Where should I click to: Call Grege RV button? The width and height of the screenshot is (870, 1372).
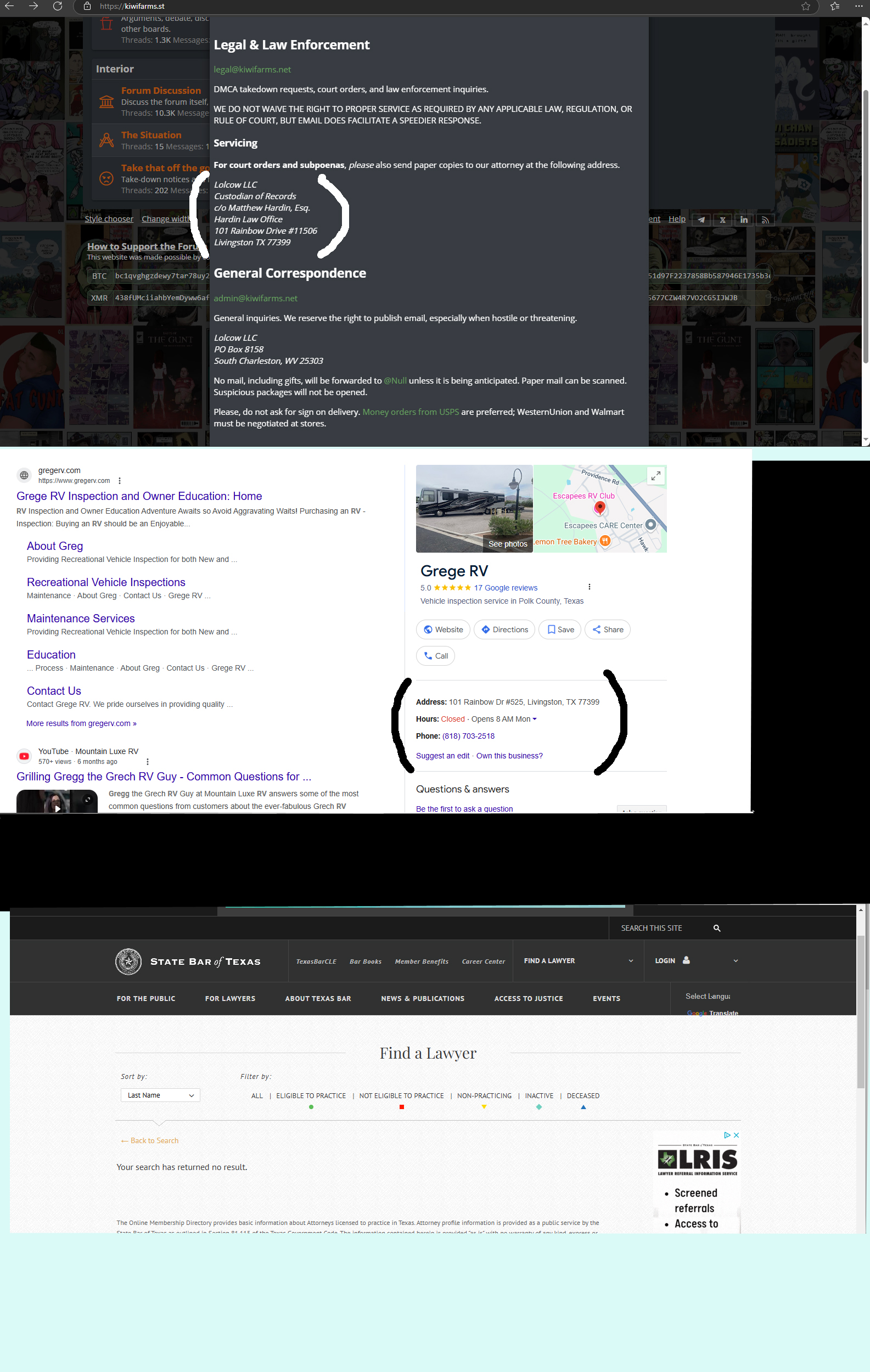[435, 656]
